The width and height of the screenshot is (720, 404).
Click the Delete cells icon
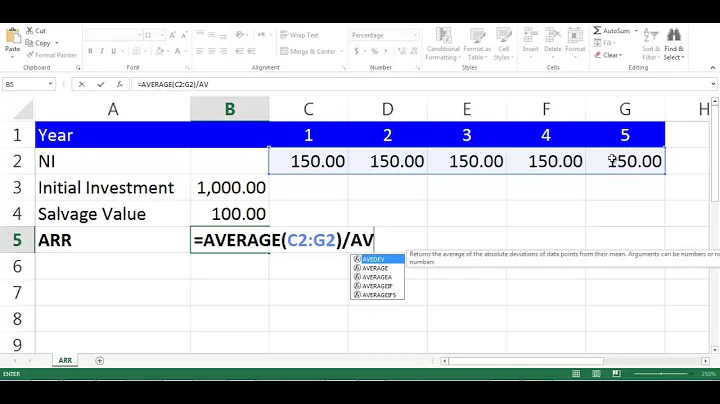(553, 35)
